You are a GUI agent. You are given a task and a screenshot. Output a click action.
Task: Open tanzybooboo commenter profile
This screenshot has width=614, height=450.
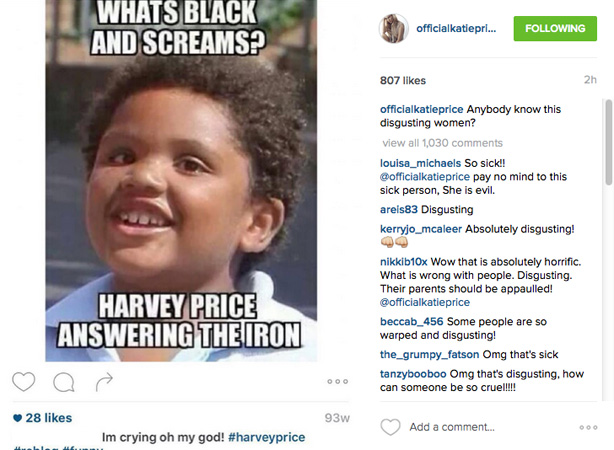[x=413, y=374]
